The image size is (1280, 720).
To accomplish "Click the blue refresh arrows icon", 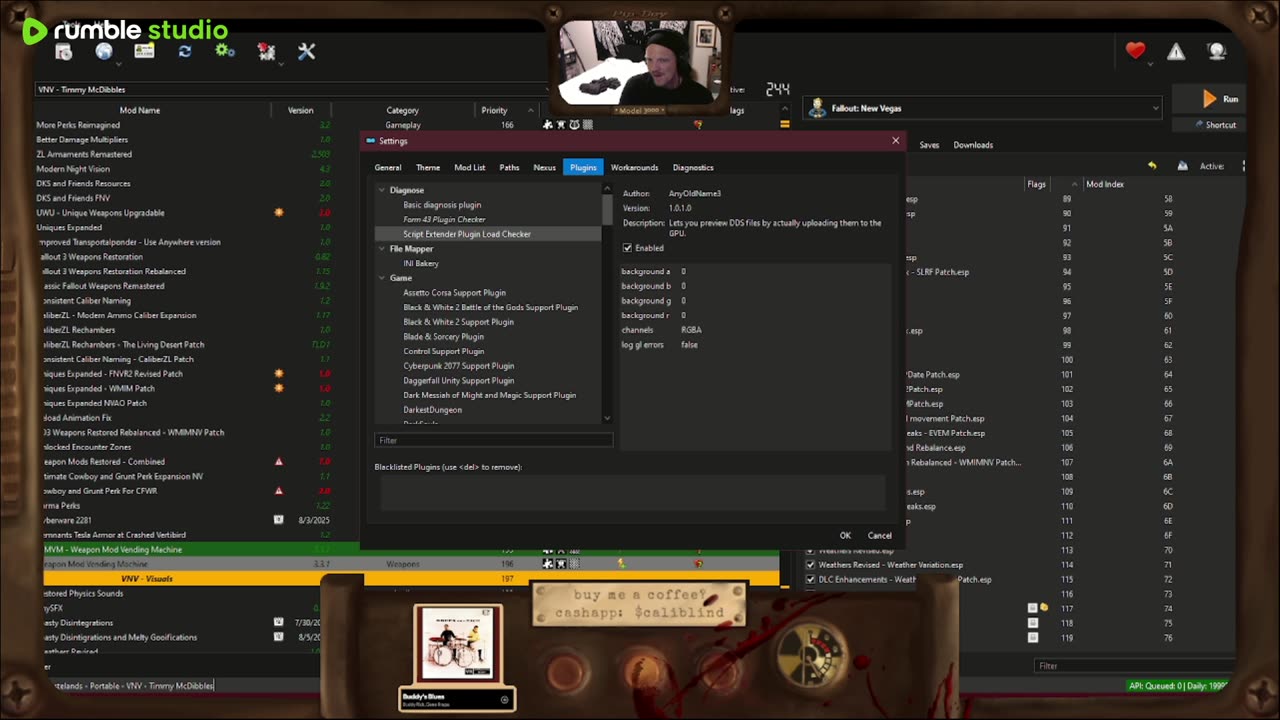I will pos(185,52).
